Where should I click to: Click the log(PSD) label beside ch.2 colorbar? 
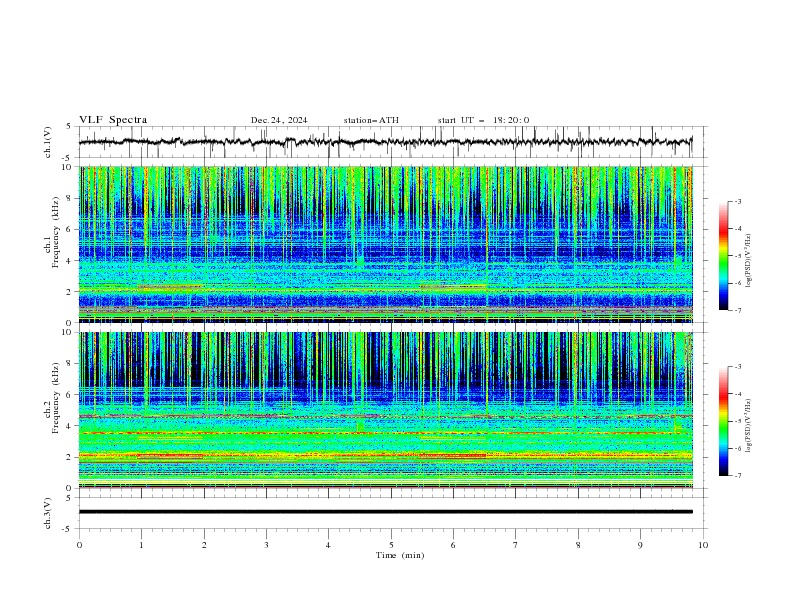(x=748, y=426)
